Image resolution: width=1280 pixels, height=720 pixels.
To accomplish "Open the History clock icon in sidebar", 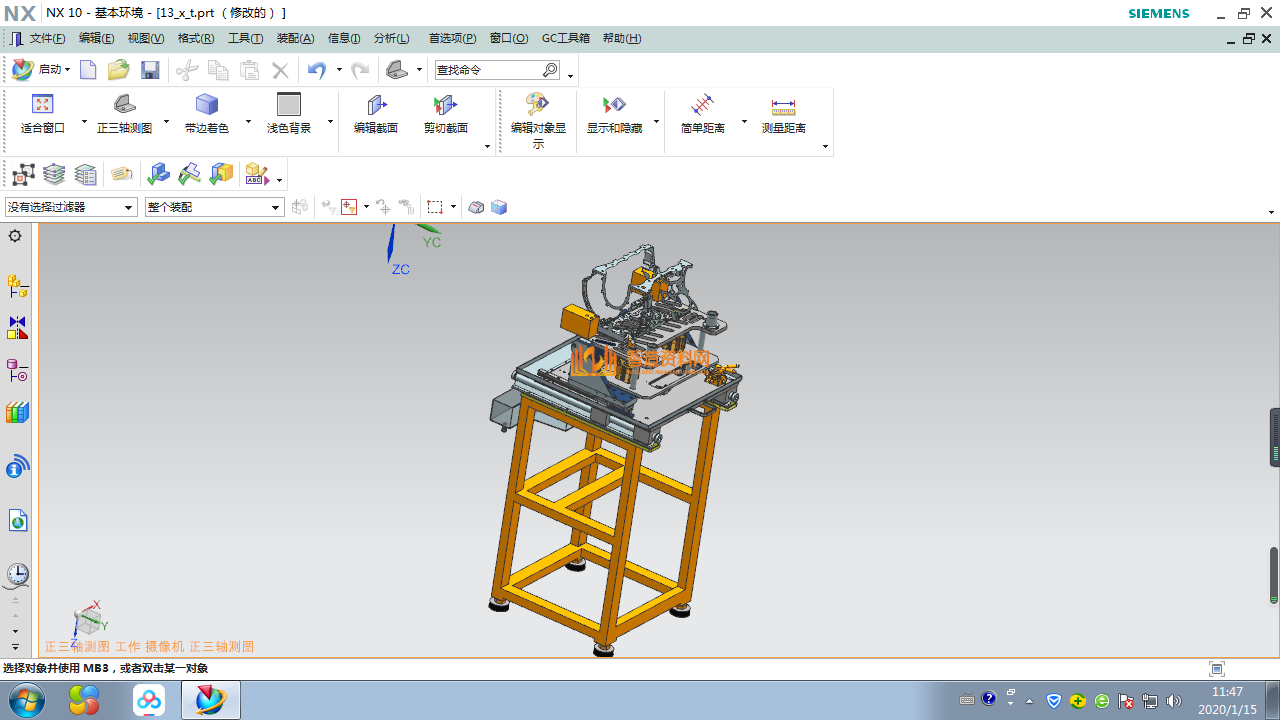I will pyautogui.click(x=17, y=574).
